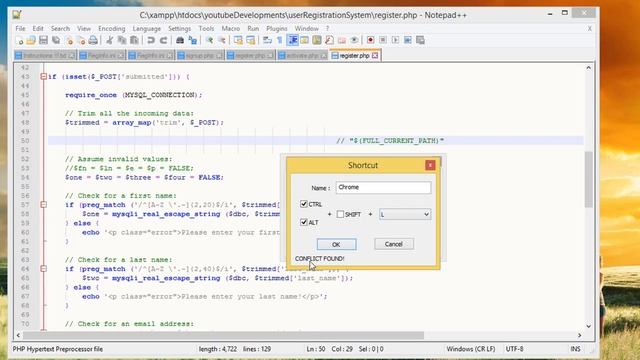Open the Macro menu

(x=231, y=29)
